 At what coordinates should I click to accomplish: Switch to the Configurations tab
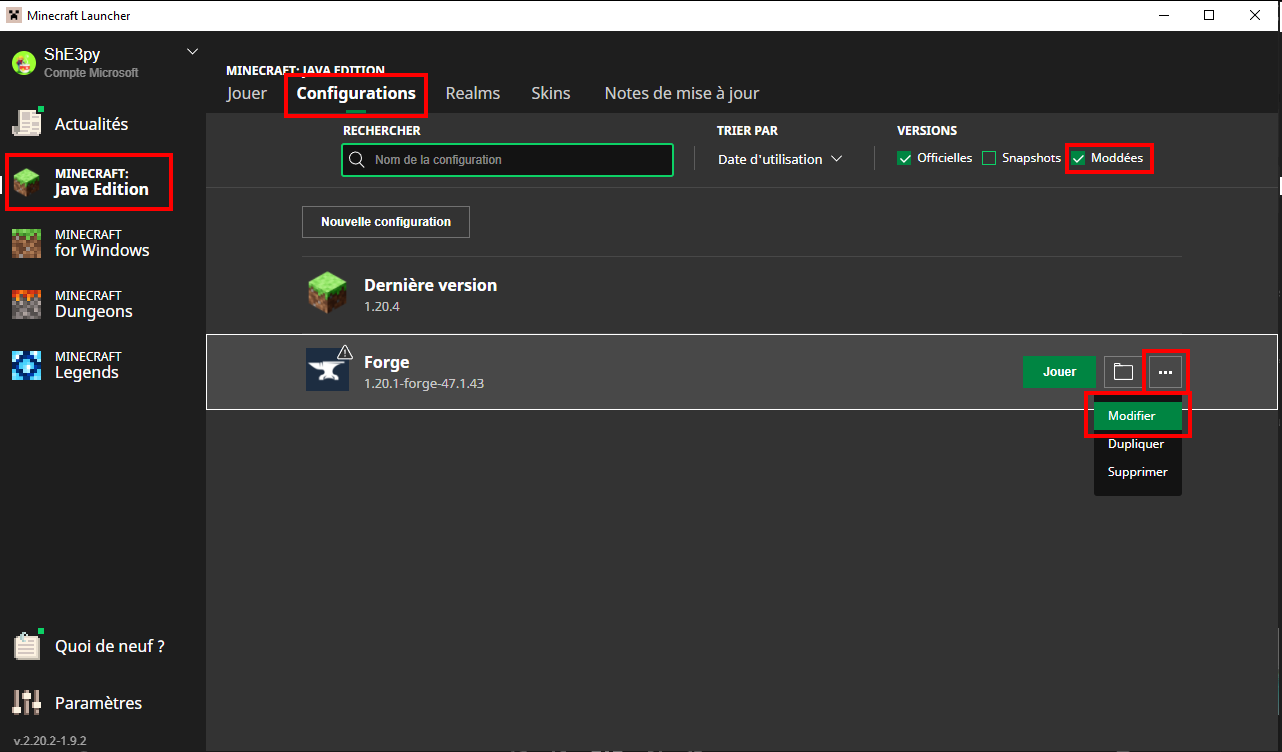(356, 93)
